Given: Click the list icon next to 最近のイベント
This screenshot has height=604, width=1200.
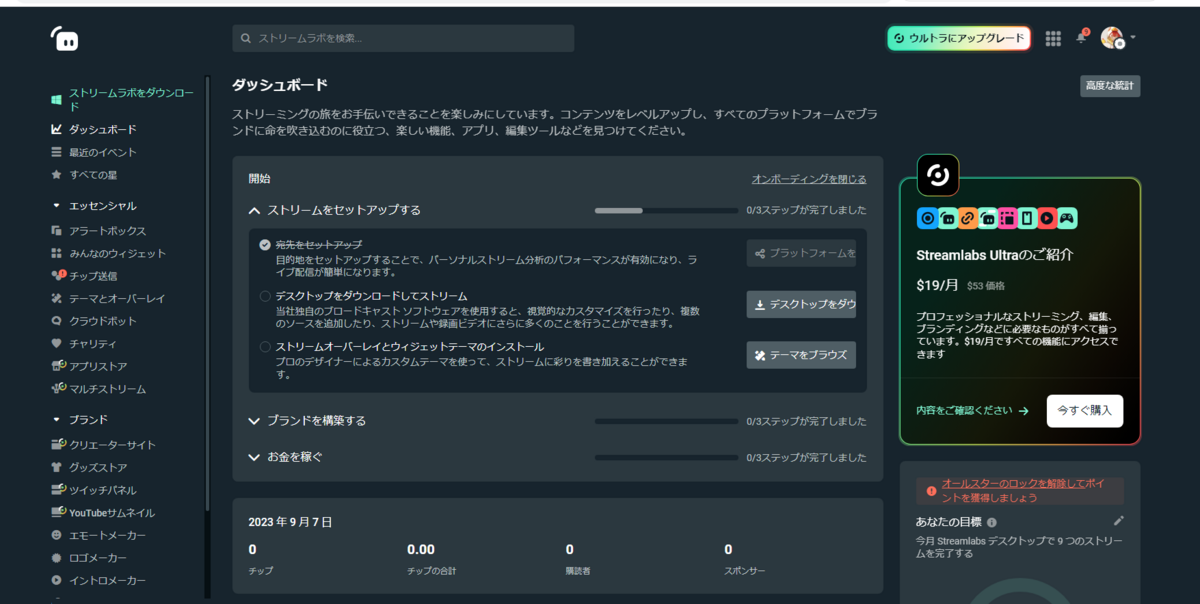Looking at the screenshot, I should pyautogui.click(x=57, y=152).
